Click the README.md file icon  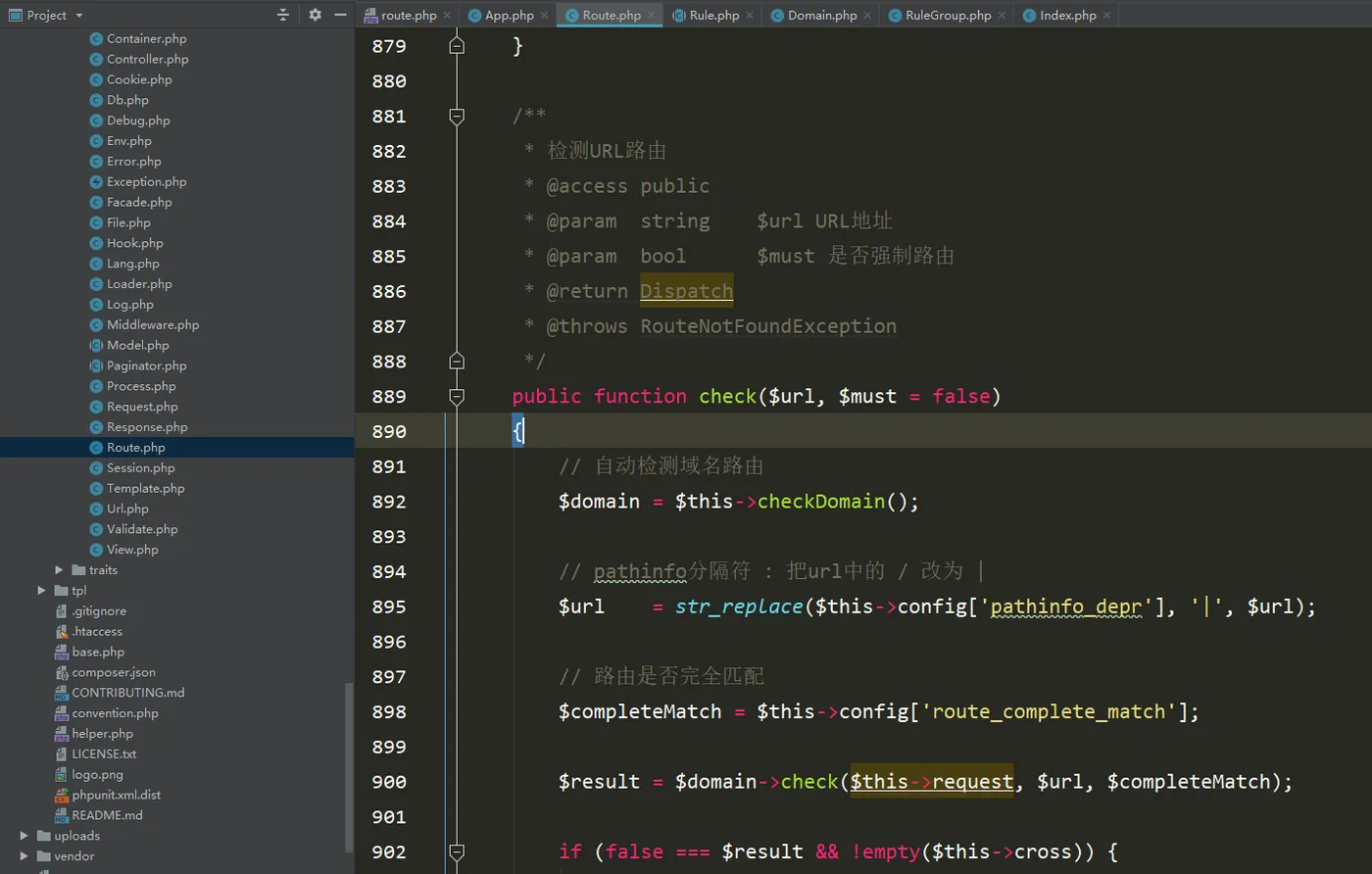pos(62,815)
